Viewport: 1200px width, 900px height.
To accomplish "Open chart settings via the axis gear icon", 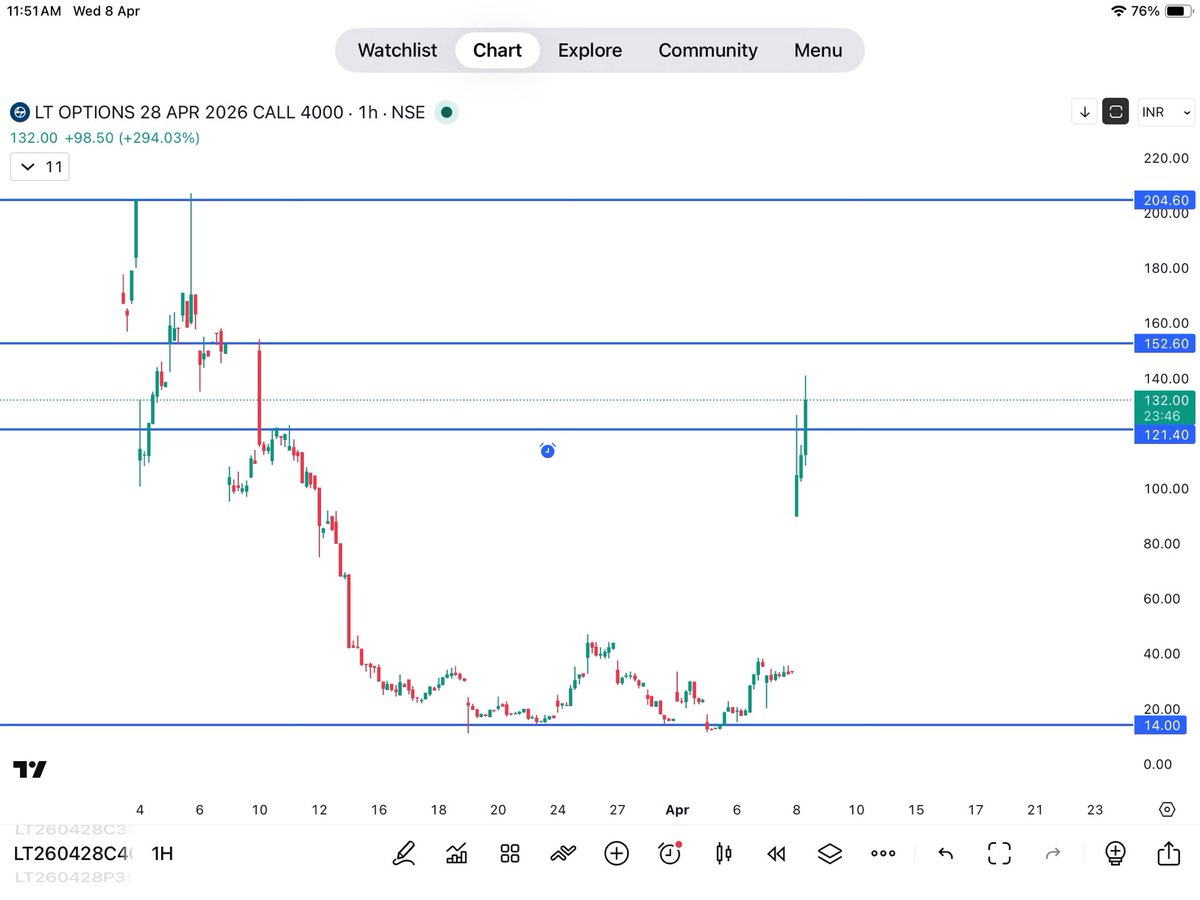I will click(x=1166, y=810).
